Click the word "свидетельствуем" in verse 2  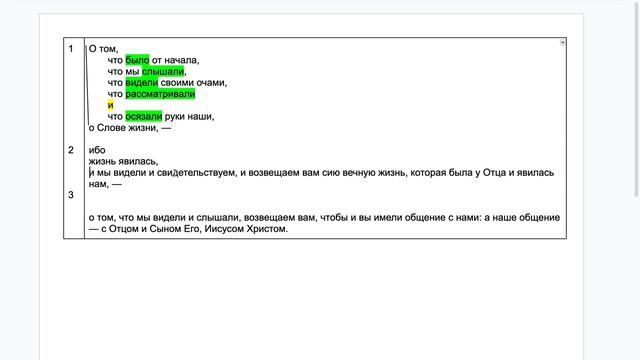click(196, 173)
